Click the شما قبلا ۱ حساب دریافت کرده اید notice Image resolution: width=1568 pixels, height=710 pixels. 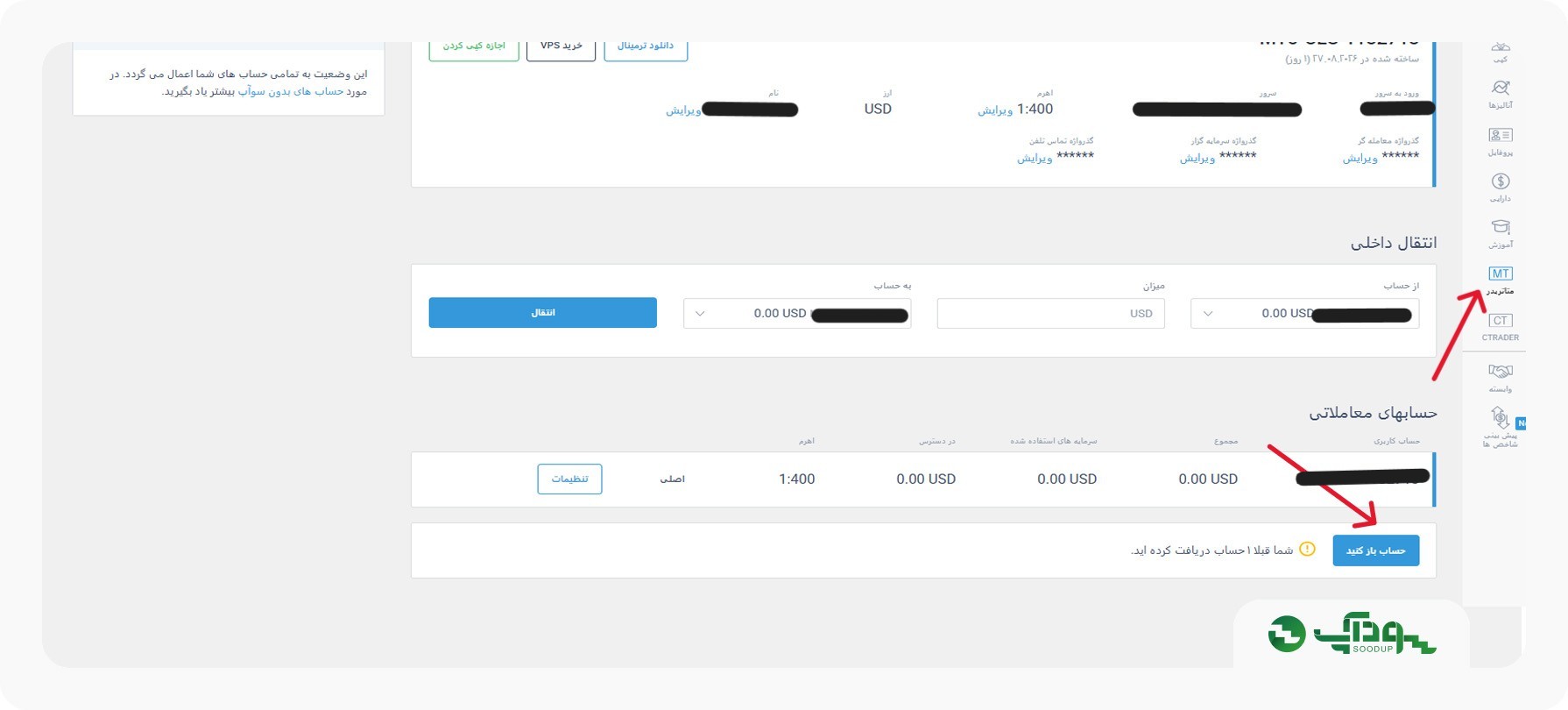1211,550
